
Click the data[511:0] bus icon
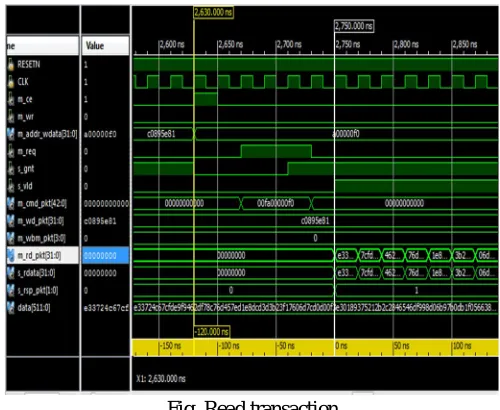11,308
